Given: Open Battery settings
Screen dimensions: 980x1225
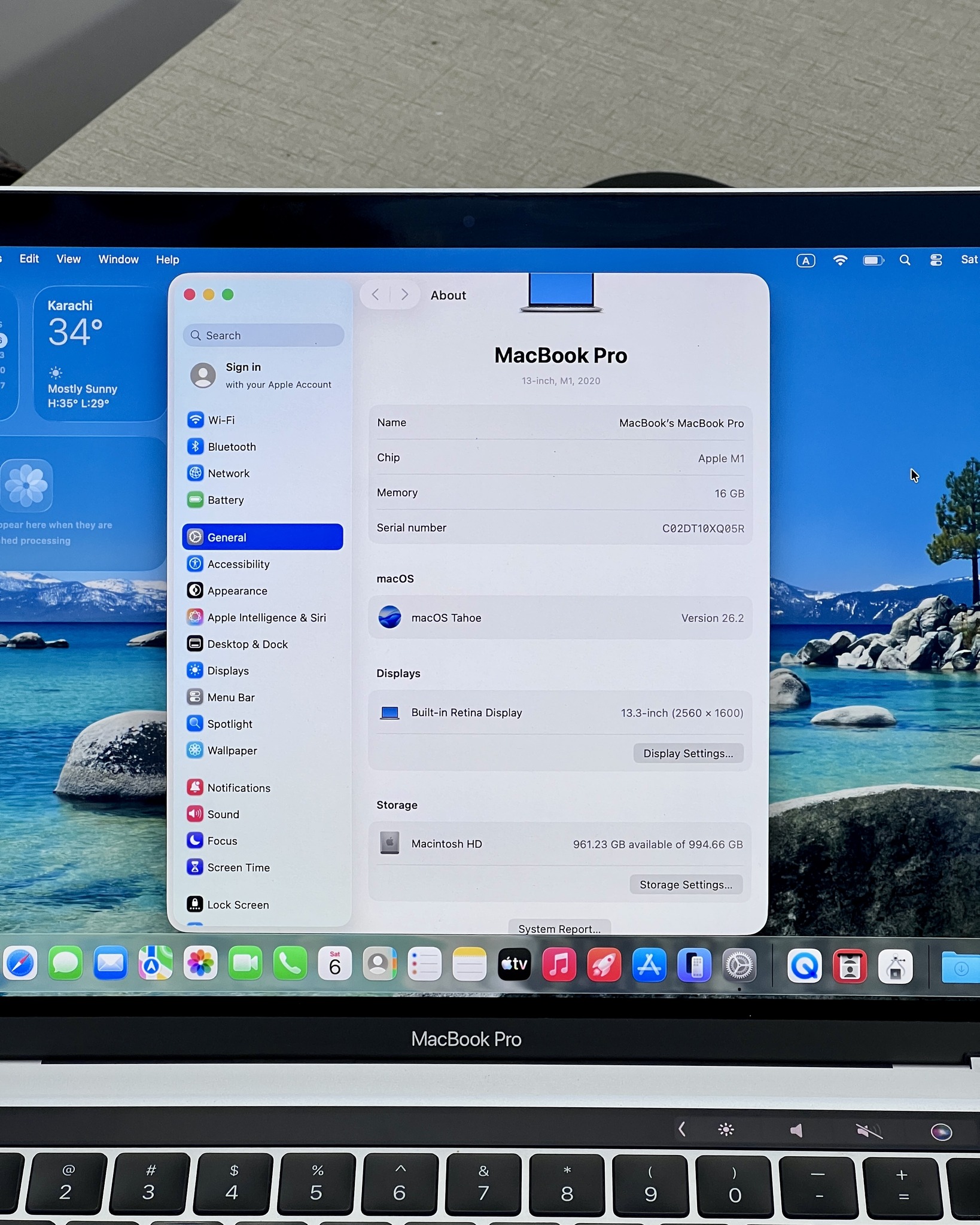Looking at the screenshot, I should point(263,500).
